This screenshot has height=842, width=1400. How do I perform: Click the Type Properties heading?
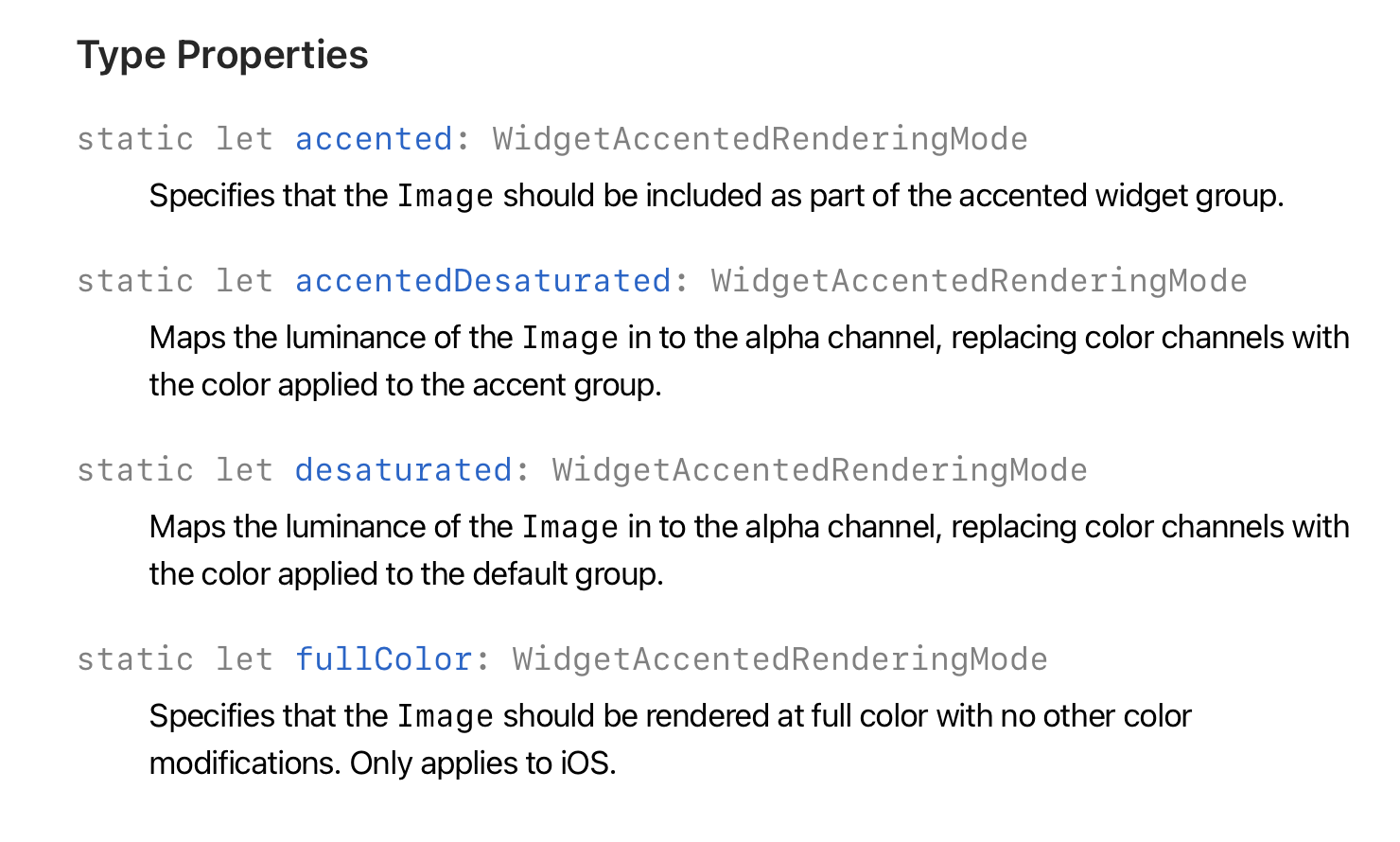click(222, 55)
